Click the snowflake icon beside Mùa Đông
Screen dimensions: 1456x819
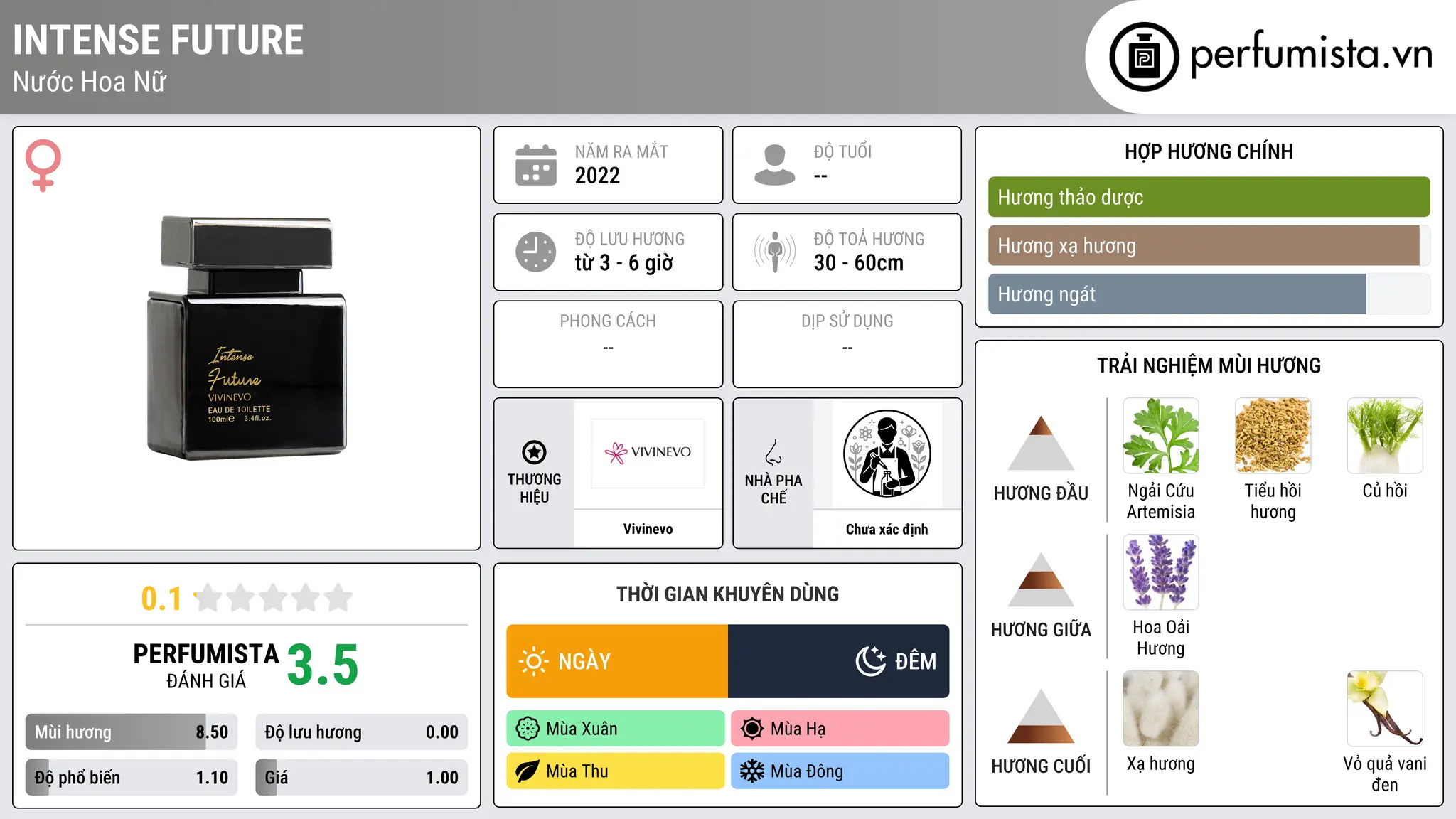pyautogui.click(x=752, y=771)
